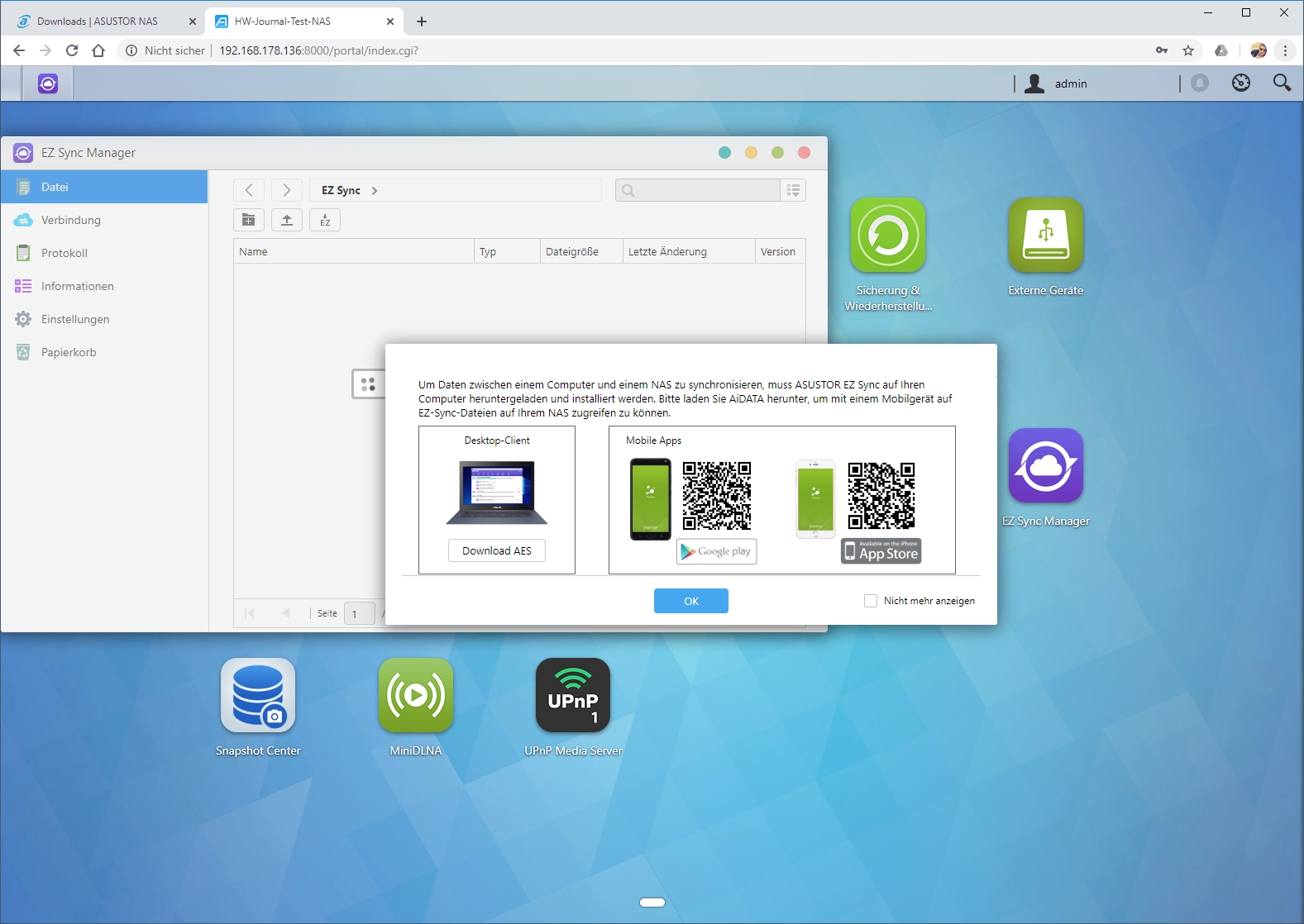Click the page number field
Image resolution: width=1304 pixels, height=924 pixels.
[x=360, y=613]
